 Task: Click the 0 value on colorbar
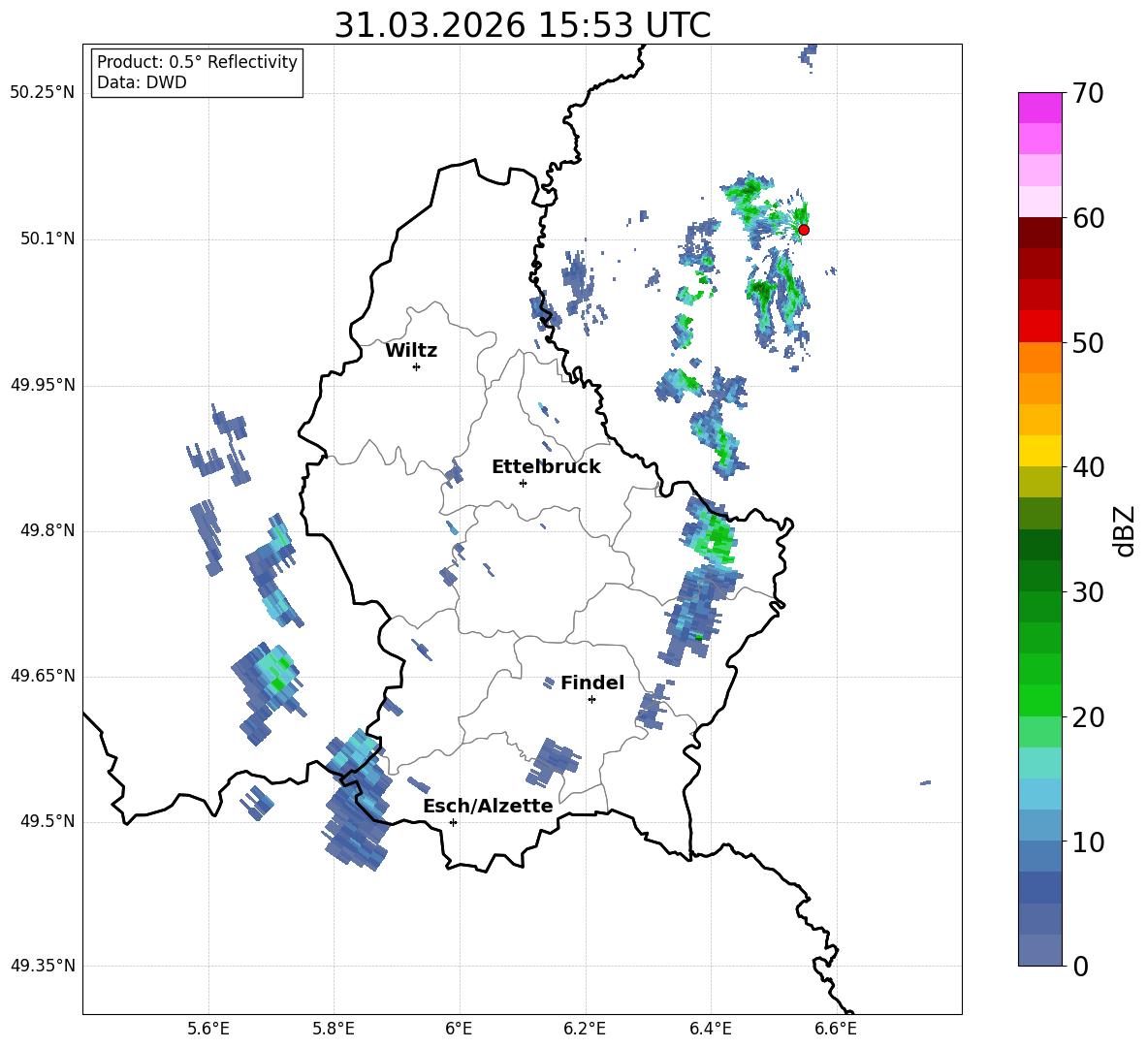point(1081,966)
